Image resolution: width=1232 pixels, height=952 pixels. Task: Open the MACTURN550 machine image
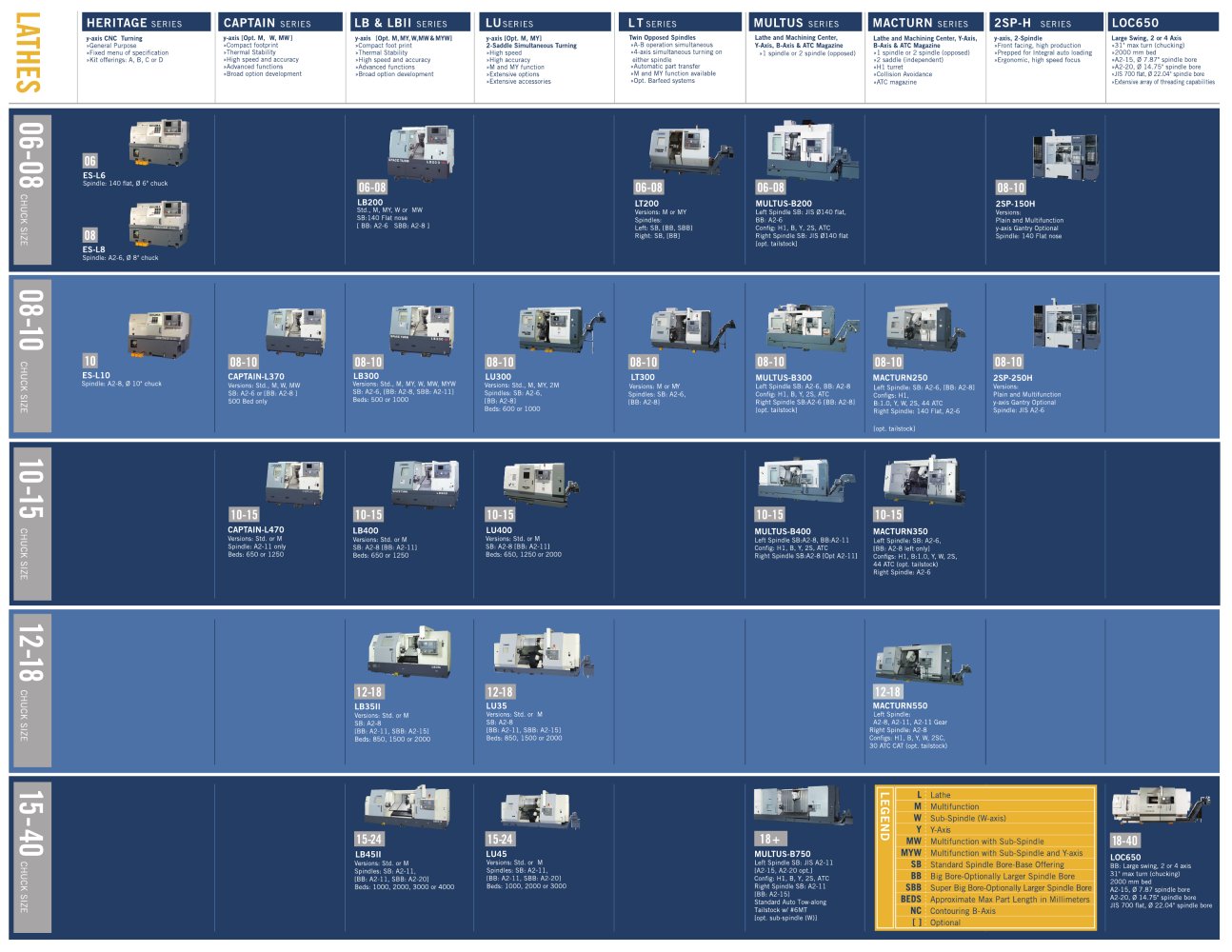922,664
